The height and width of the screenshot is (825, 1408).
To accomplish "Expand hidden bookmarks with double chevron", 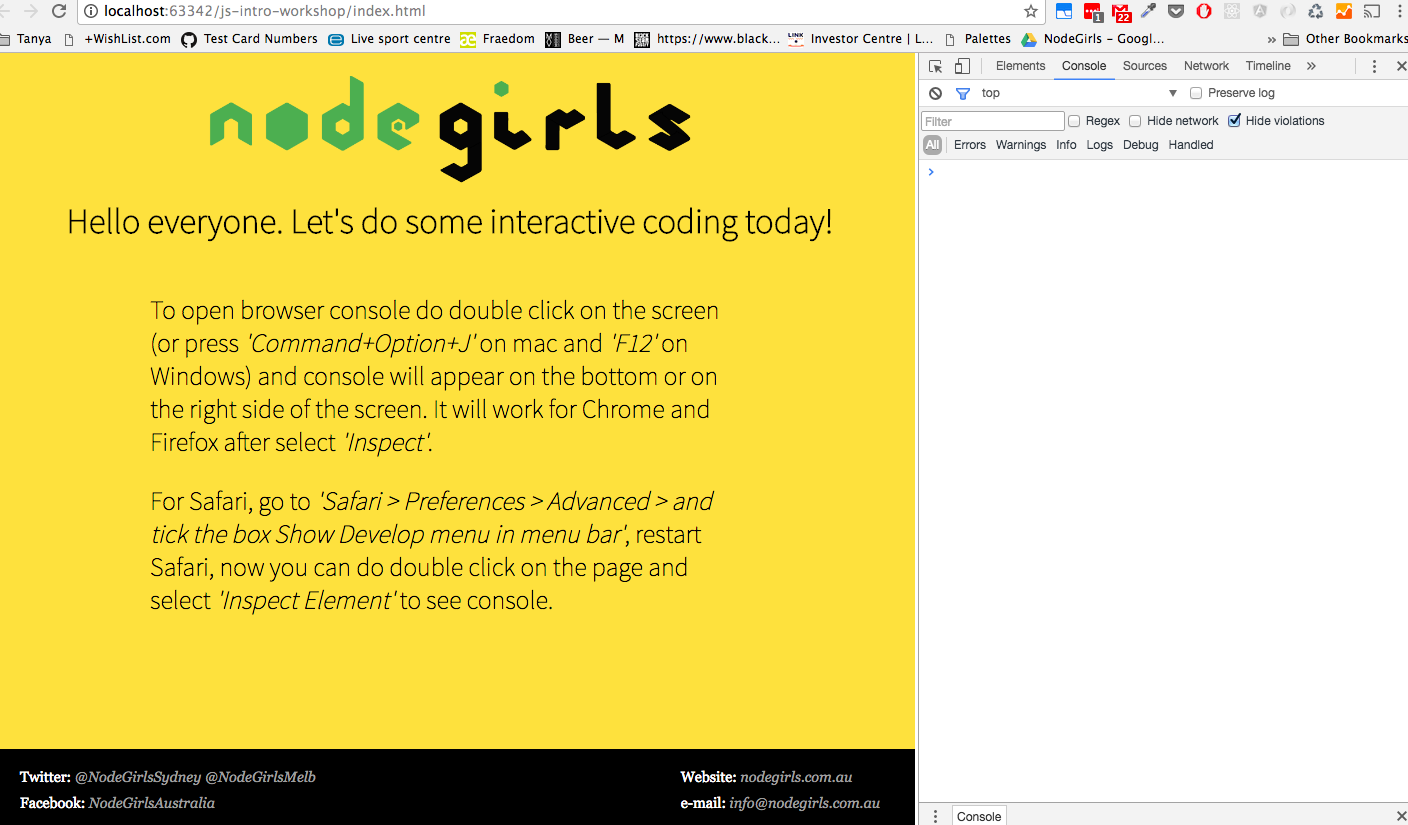I will point(1272,39).
